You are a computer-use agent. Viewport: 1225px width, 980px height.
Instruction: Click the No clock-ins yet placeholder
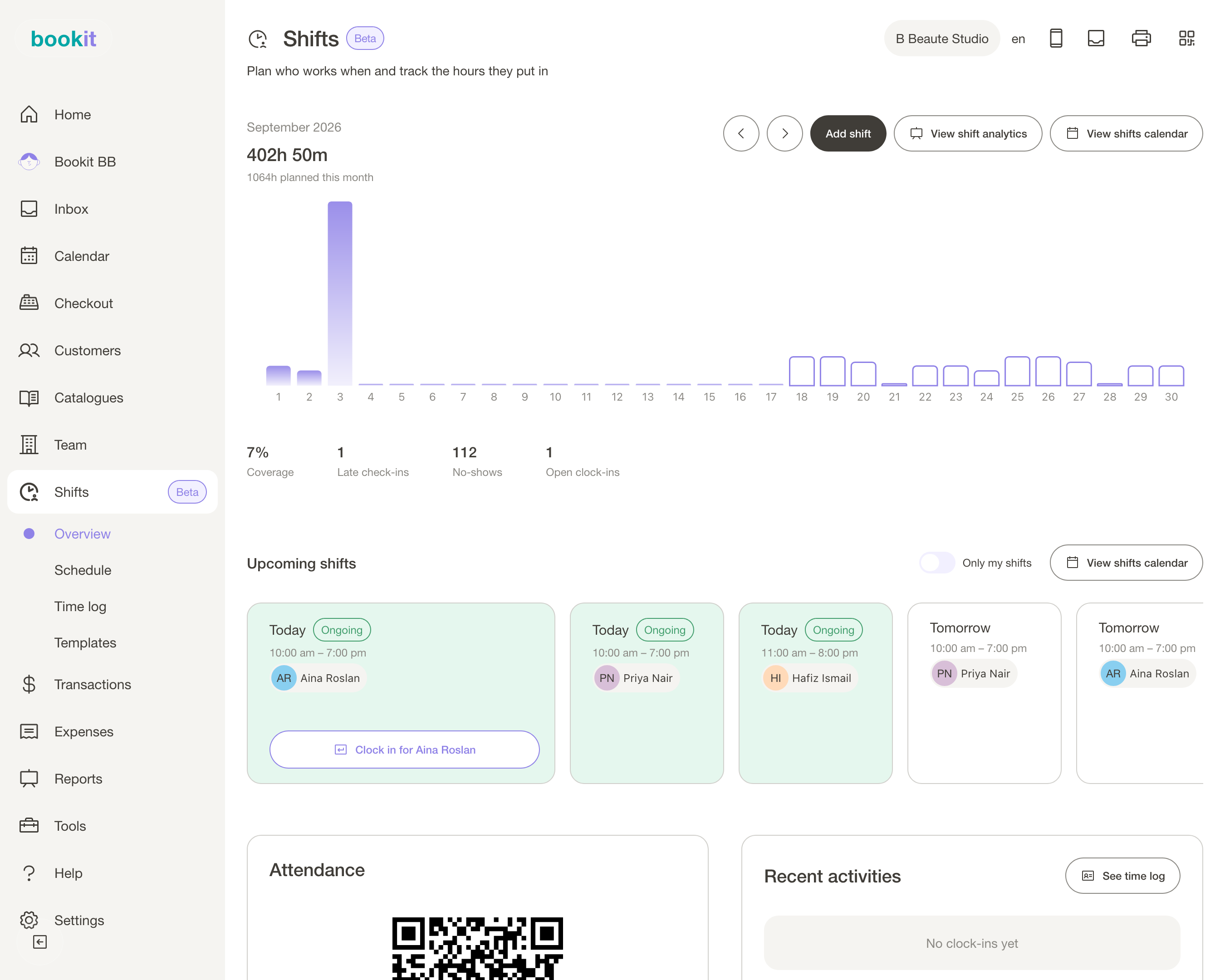[971, 943]
